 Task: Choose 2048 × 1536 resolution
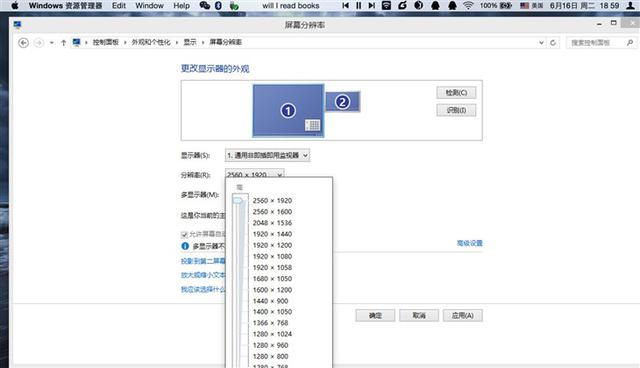(272, 223)
